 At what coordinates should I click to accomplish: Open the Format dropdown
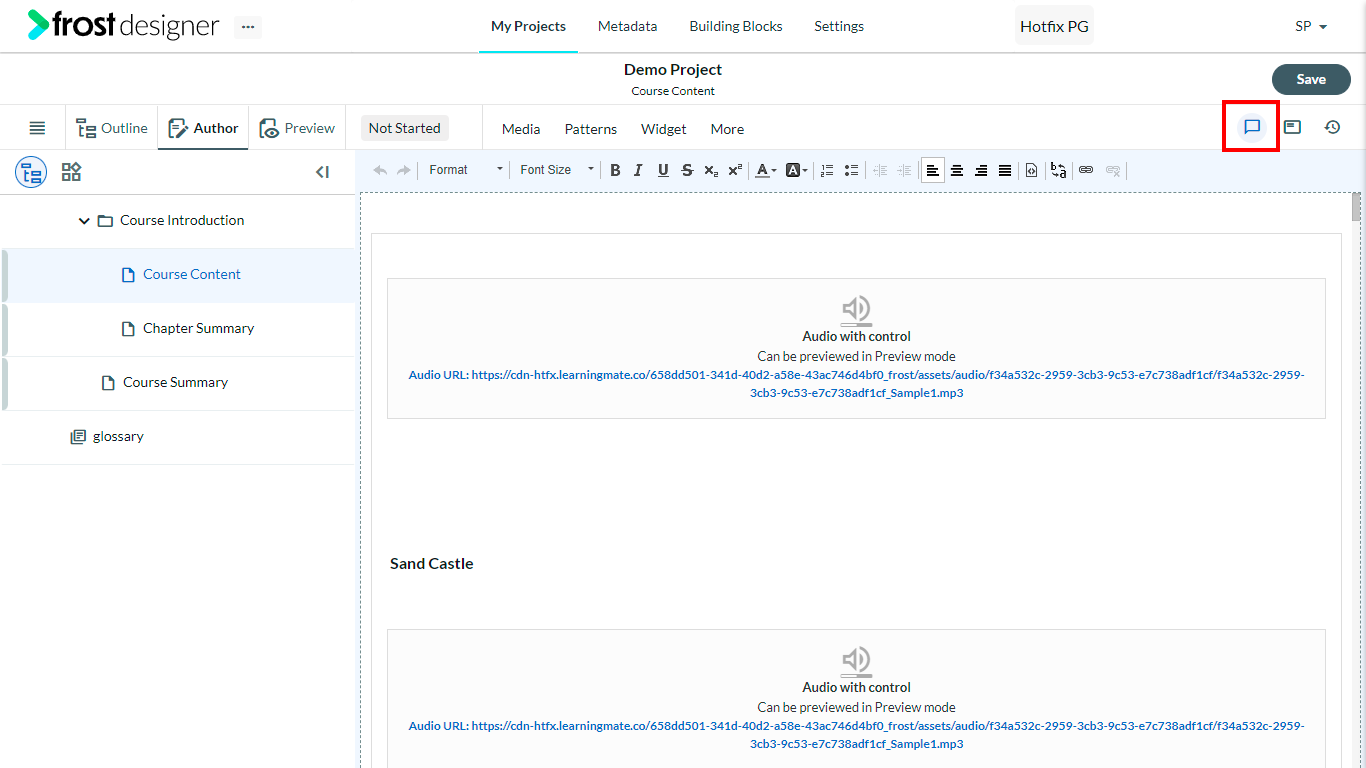click(x=465, y=170)
